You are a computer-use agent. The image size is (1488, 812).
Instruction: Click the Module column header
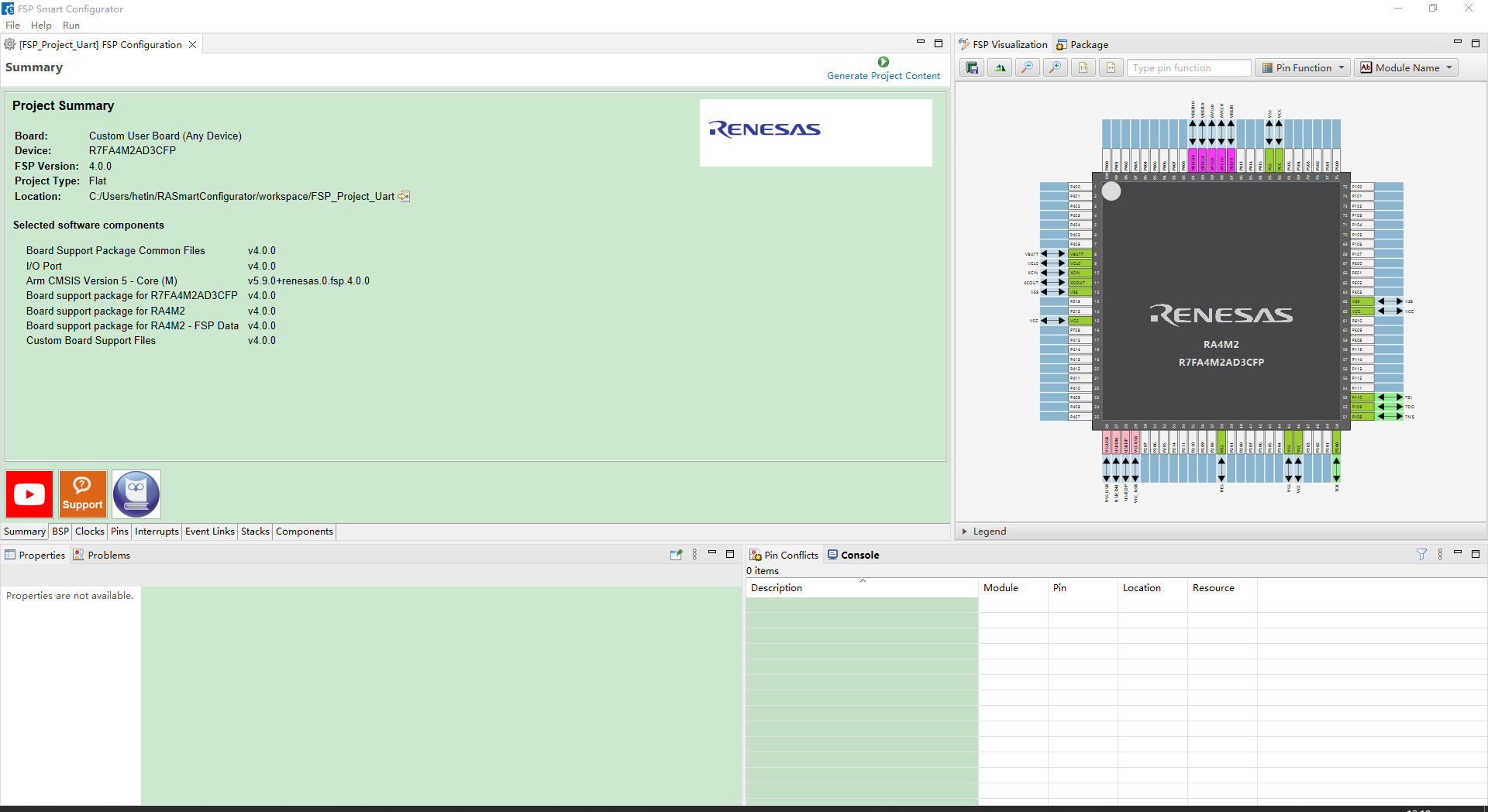coord(1012,588)
